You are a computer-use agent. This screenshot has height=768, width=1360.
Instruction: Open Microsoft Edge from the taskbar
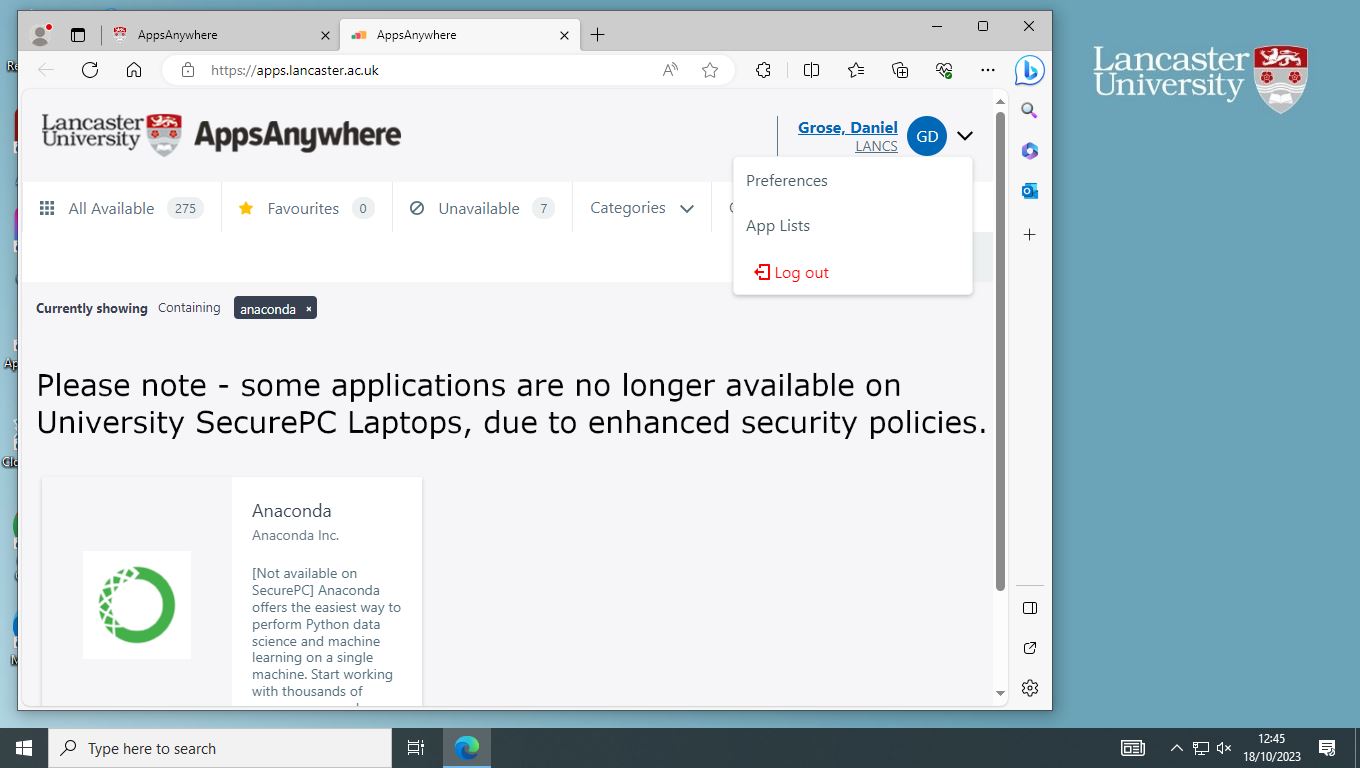pyautogui.click(x=467, y=747)
